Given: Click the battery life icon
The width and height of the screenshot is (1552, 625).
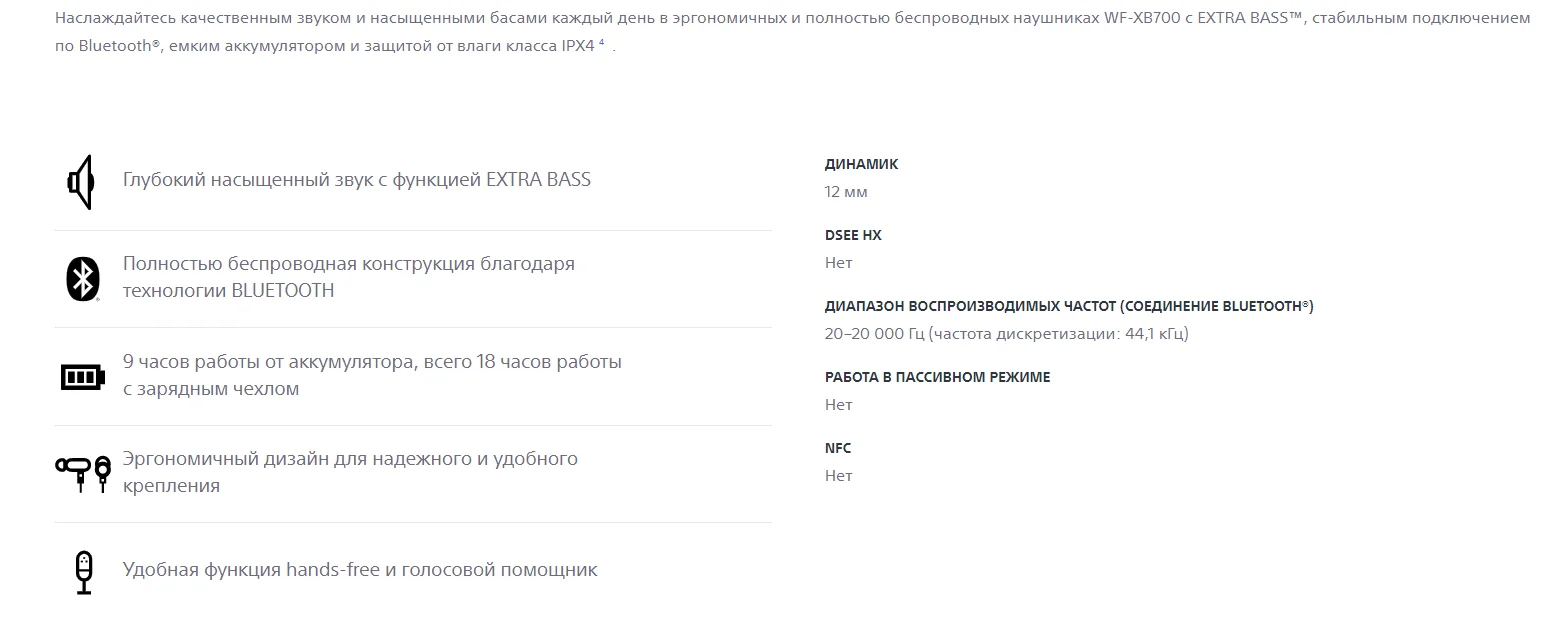Looking at the screenshot, I should tap(82, 377).
